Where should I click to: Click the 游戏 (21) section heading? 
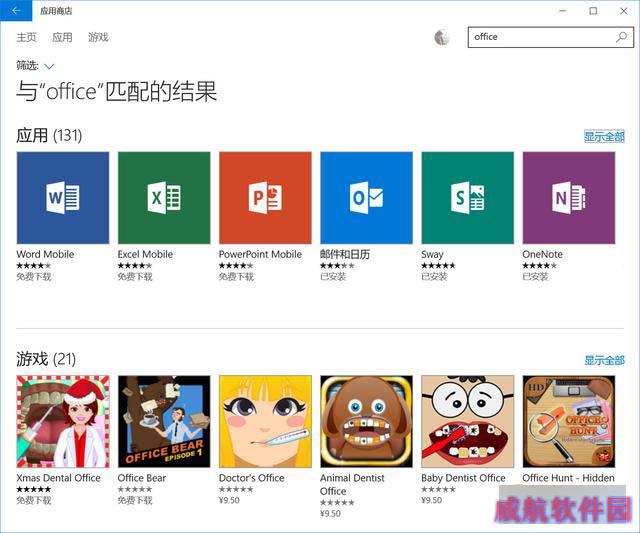(46, 359)
